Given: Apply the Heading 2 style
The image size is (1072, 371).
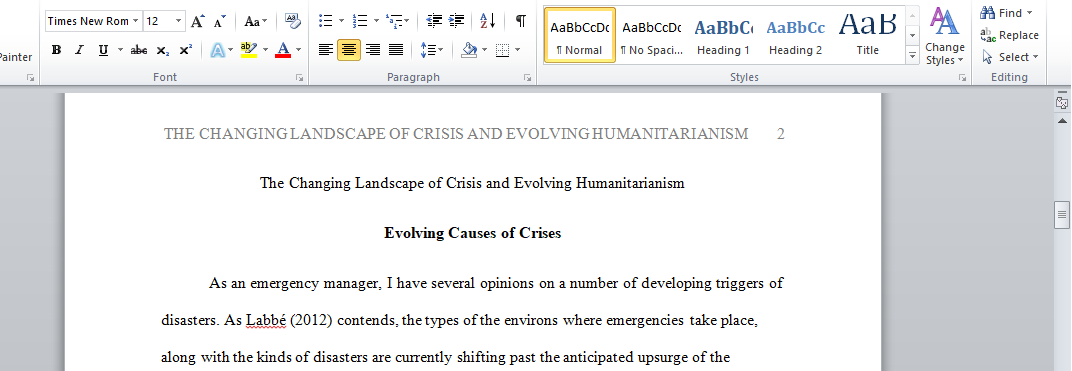Looking at the screenshot, I should (795, 35).
